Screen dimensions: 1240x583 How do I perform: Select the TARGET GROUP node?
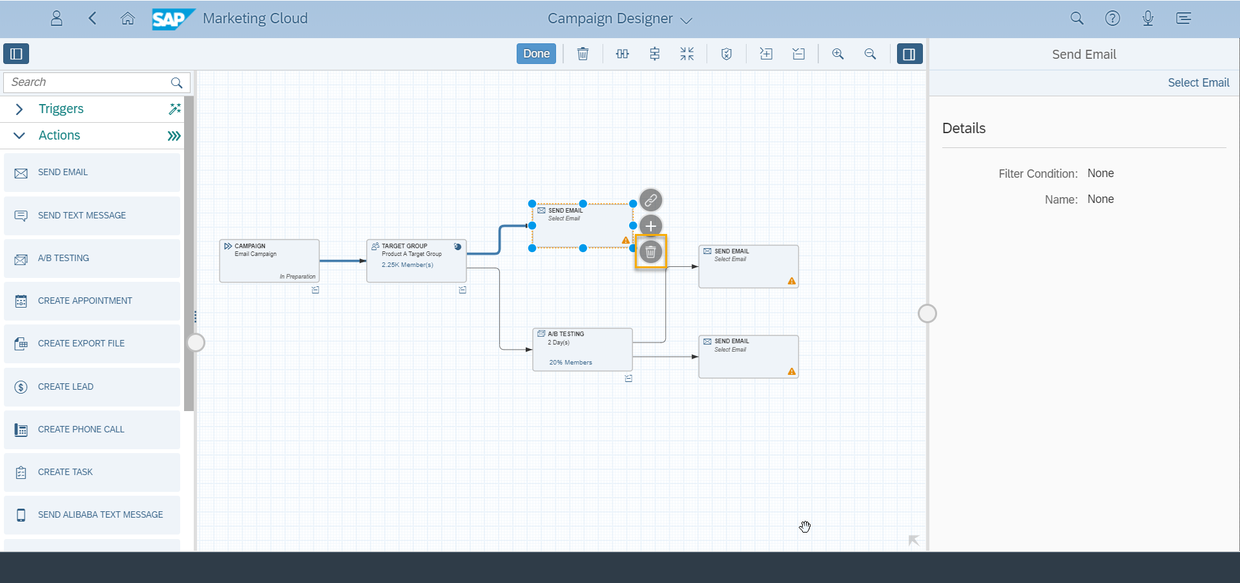tap(416, 261)
